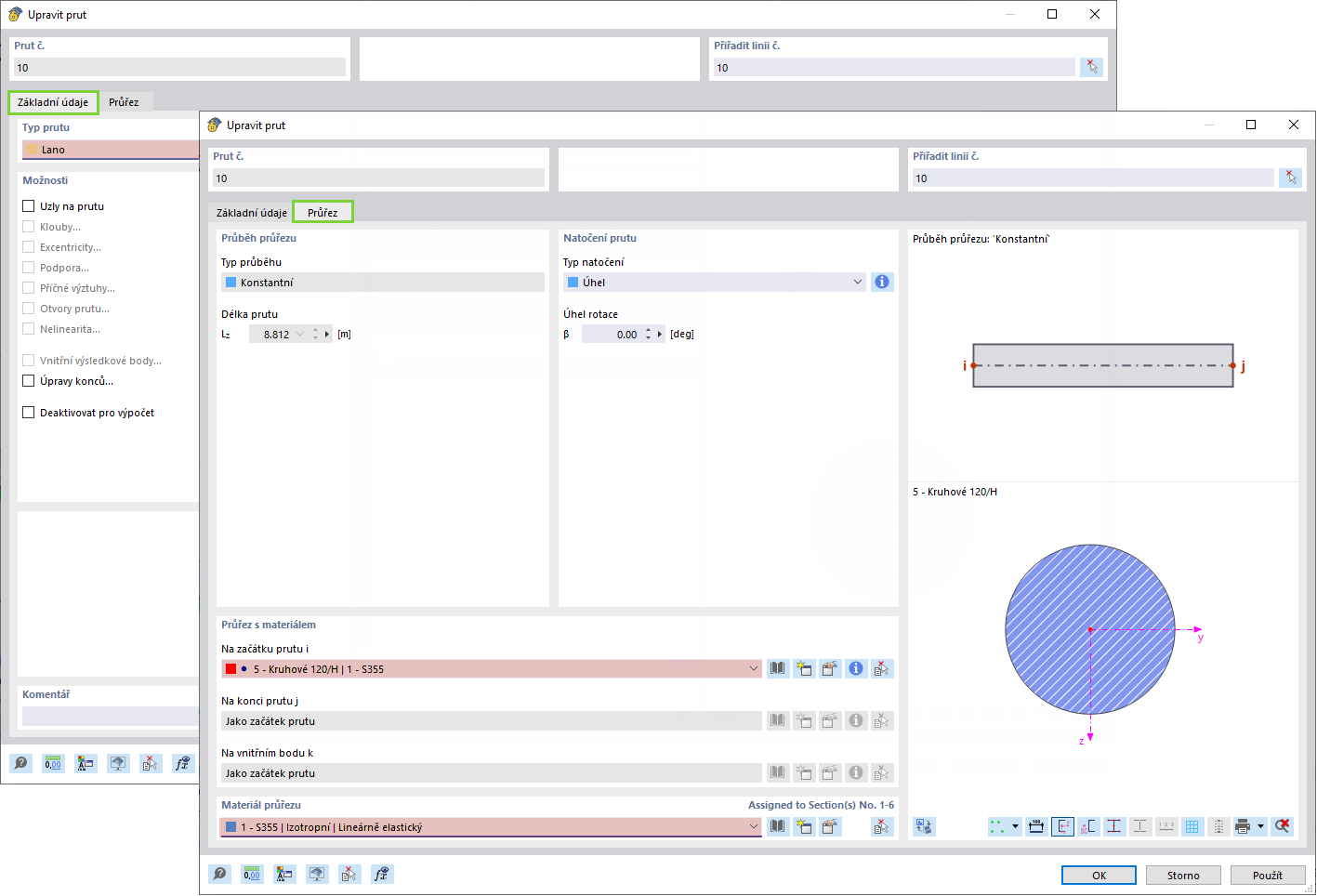Click the Storno button
The width and height of the screenshot is (1317, 896).
pos(1183,875)
